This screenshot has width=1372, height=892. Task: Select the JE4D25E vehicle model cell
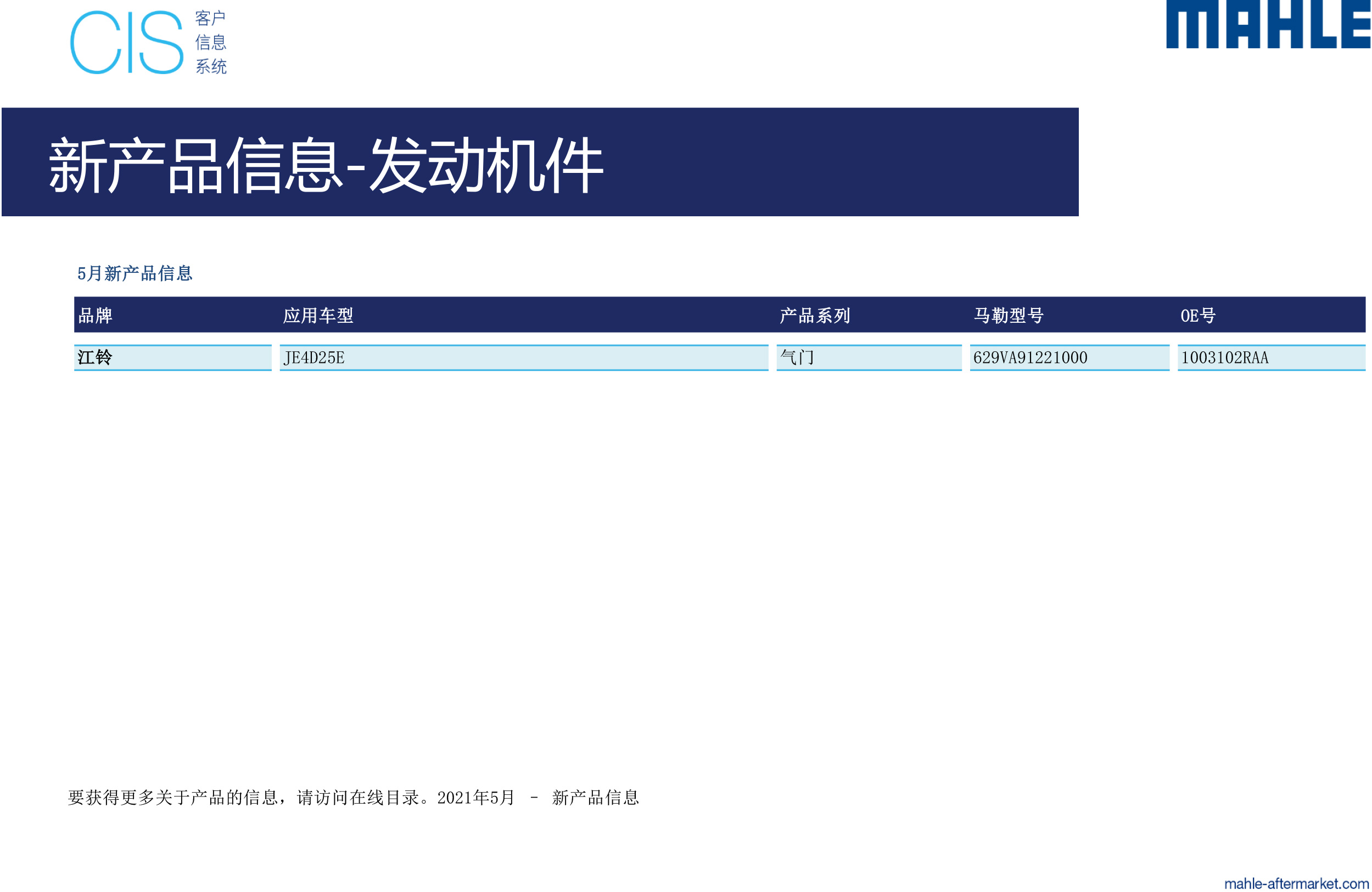[x=524, y=358]
